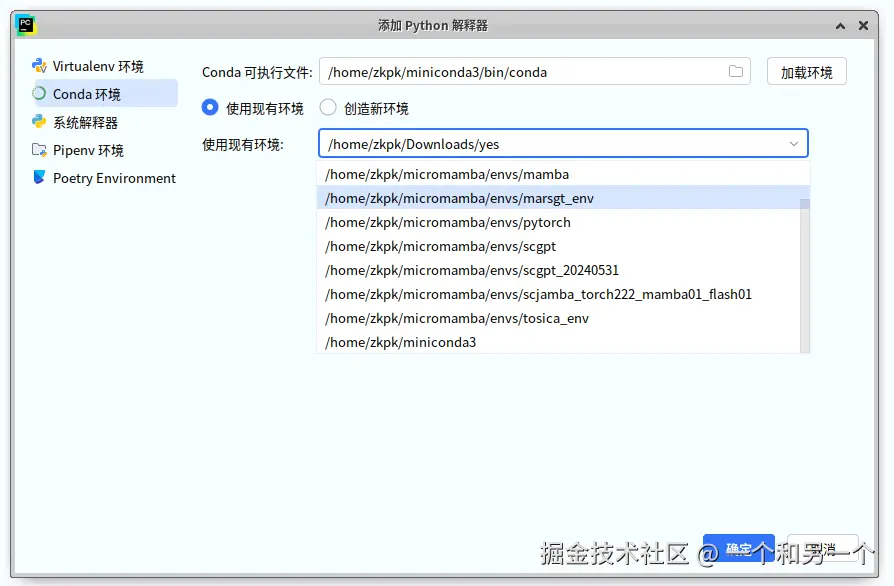This screenshot has height=586, width=894.
Task: Choose the 创造新环境 radio option
Action: pos(328,107)
